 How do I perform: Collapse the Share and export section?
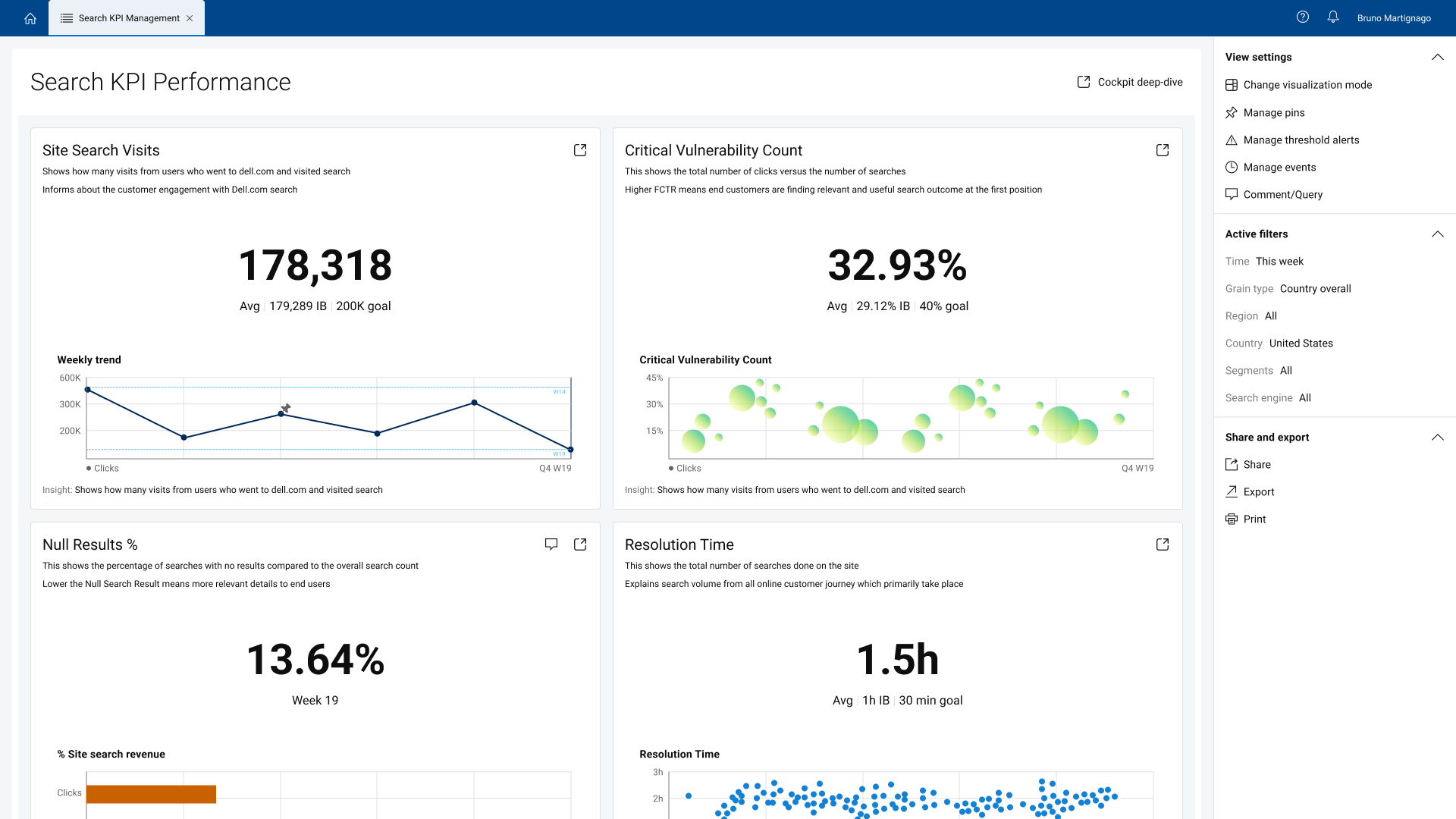[x=1437, y=438]
